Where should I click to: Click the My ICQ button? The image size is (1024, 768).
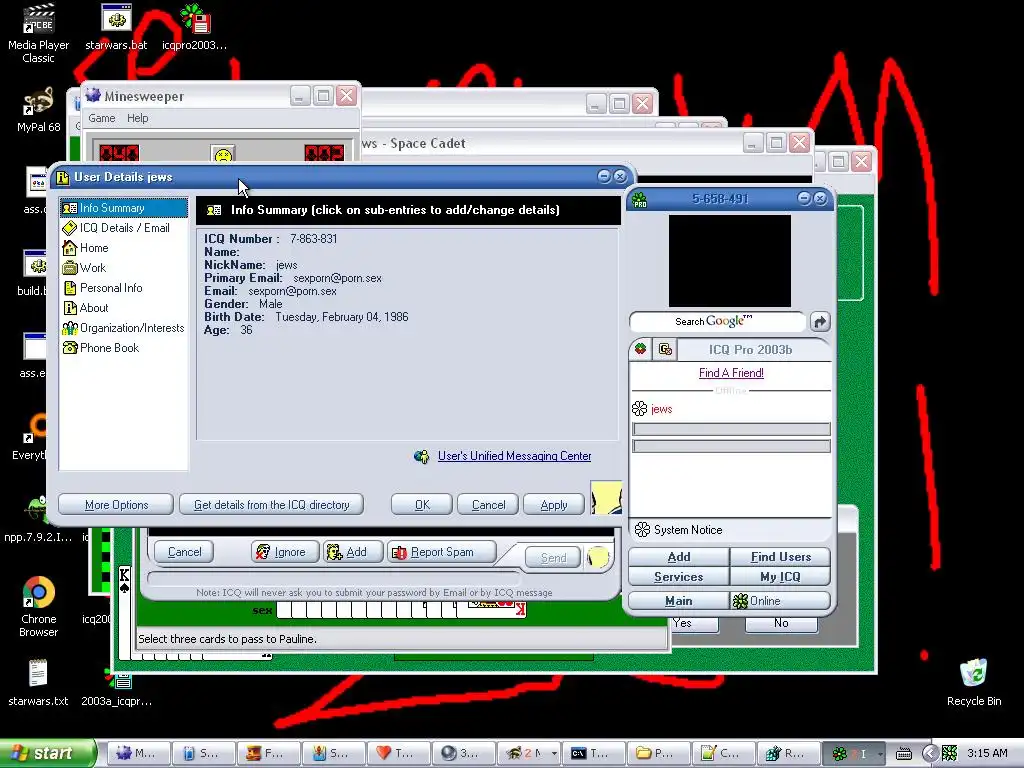[x=780, y=577]
